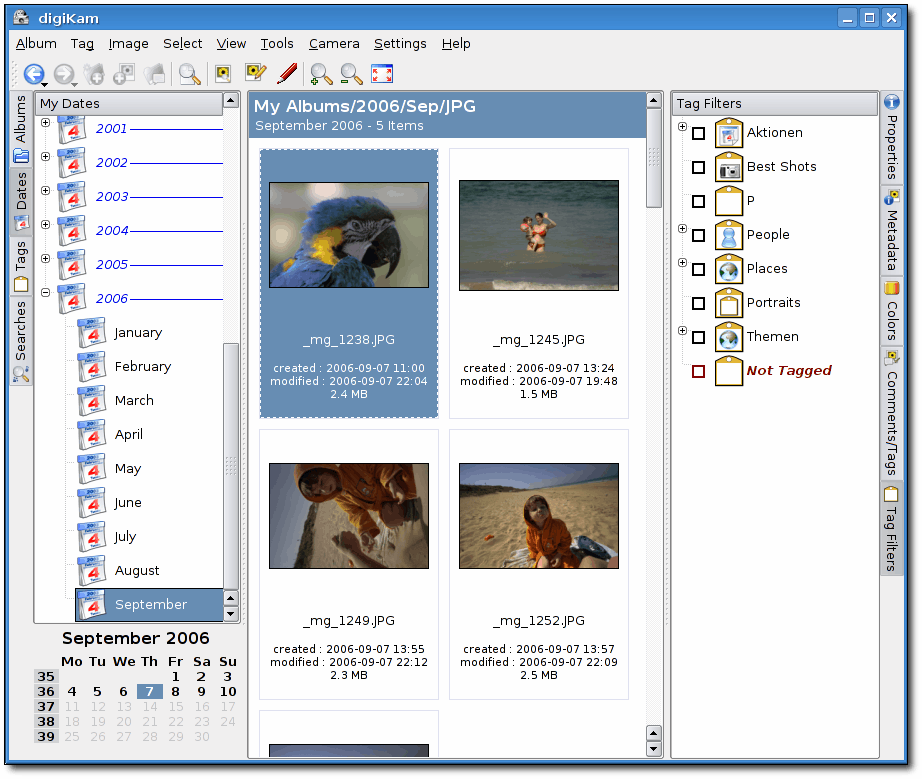Open the Image menu
This screenshot has height=779, width=922.
128,44
